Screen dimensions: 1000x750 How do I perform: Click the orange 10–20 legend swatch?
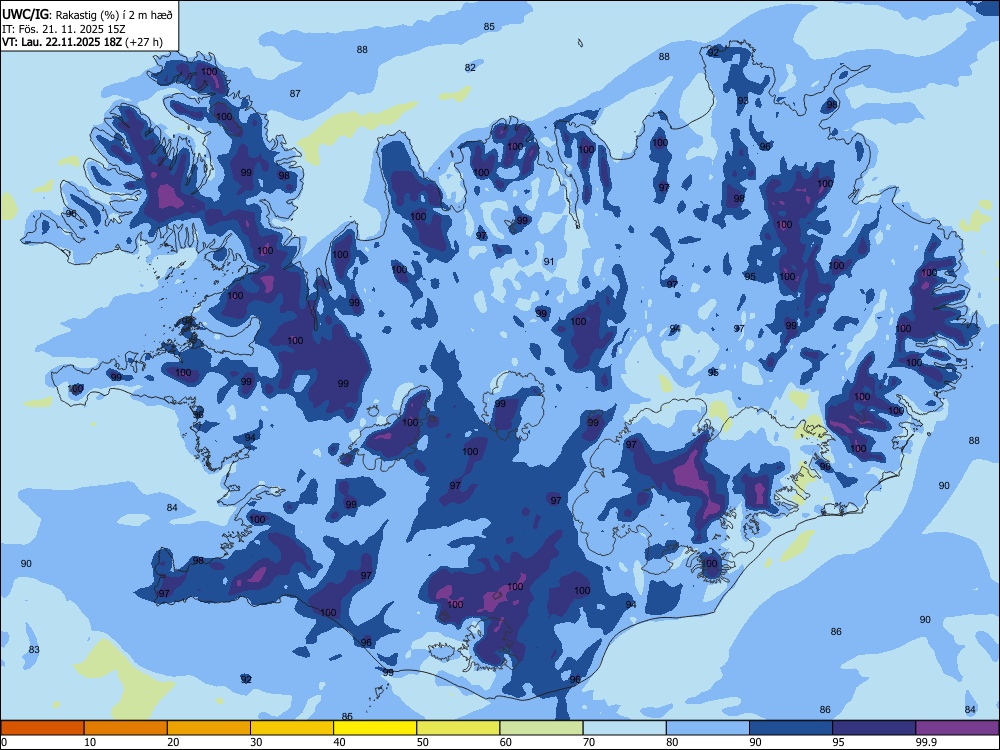pos(126,728)
